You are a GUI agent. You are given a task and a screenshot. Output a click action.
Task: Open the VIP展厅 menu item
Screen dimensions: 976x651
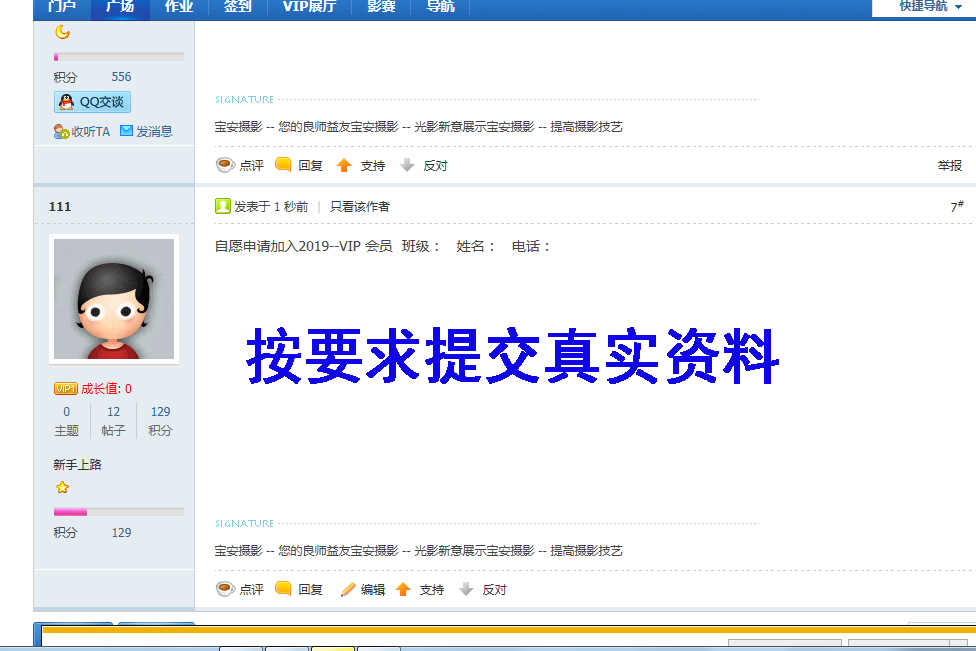(309, 7)
